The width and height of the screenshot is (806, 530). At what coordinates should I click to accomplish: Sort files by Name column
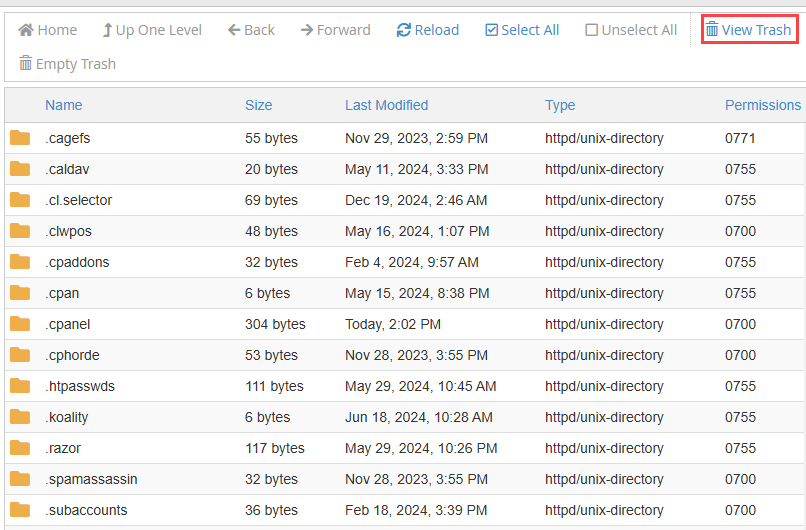tap(64, 105)
